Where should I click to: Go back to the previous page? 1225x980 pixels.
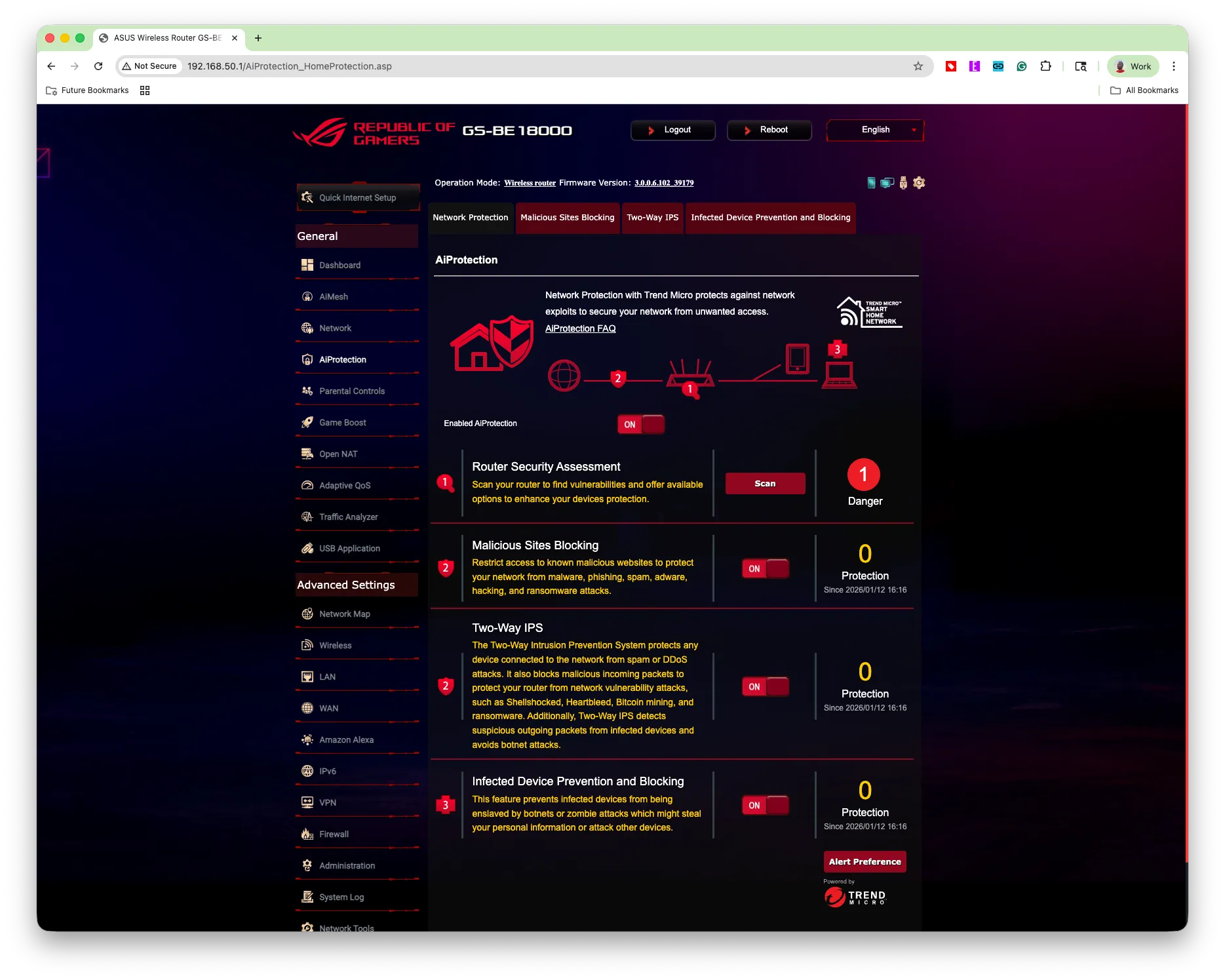51,66
